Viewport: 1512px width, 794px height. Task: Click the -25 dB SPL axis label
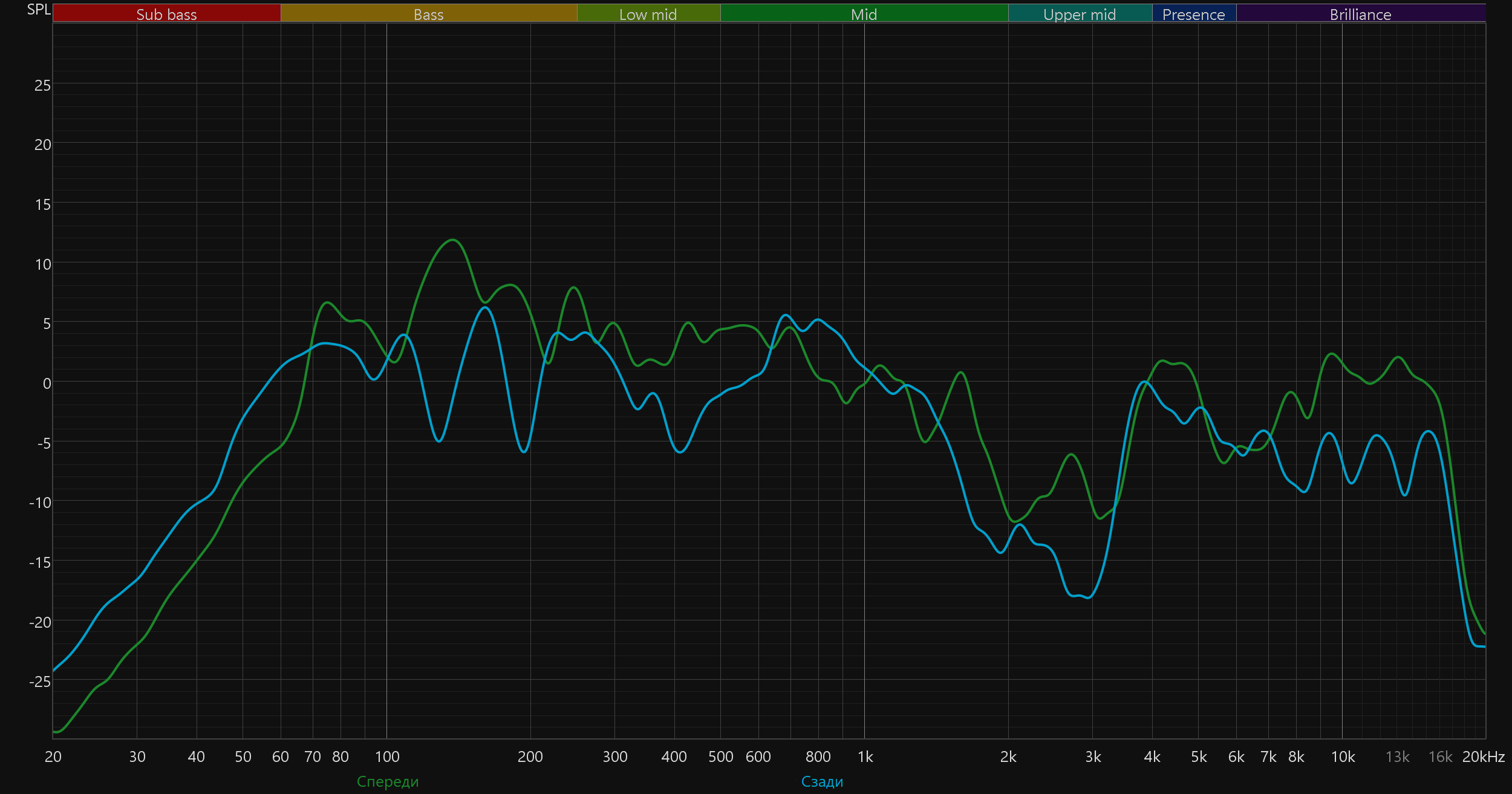(40, 682)
